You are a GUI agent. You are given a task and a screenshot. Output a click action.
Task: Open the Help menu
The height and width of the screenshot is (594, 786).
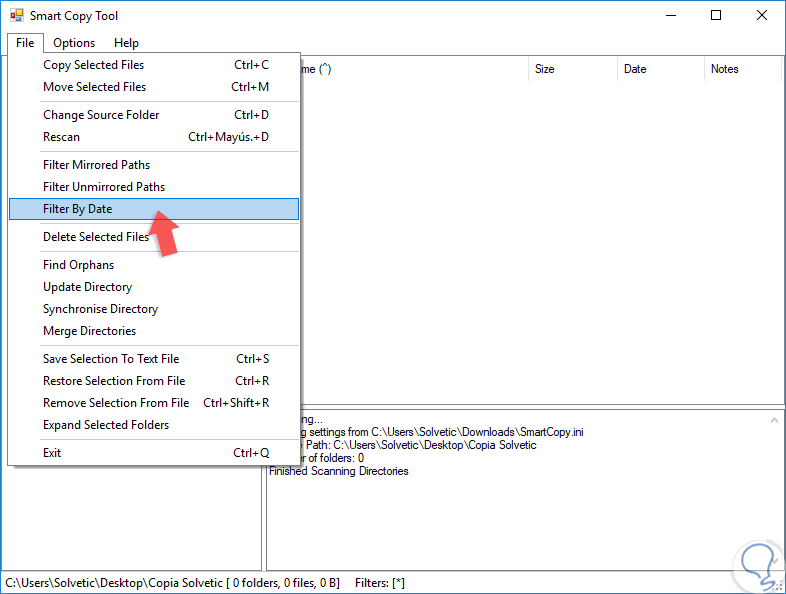tap(126, 43)
